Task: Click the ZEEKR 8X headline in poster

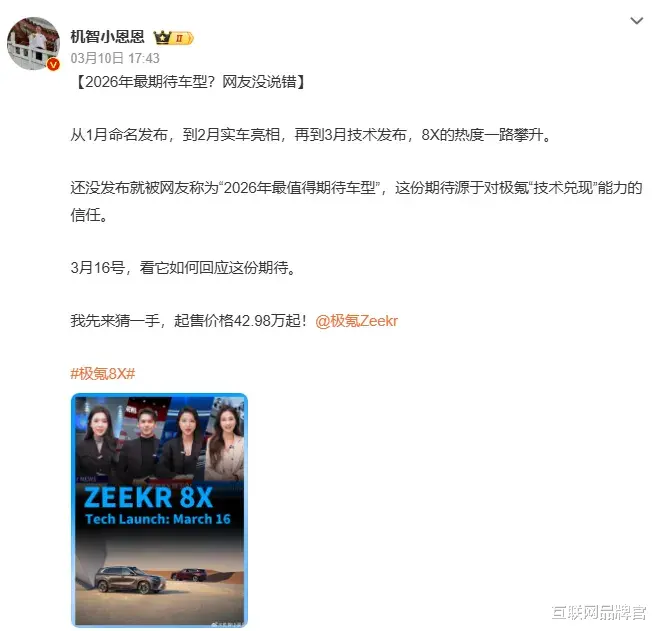Action: 148,497
